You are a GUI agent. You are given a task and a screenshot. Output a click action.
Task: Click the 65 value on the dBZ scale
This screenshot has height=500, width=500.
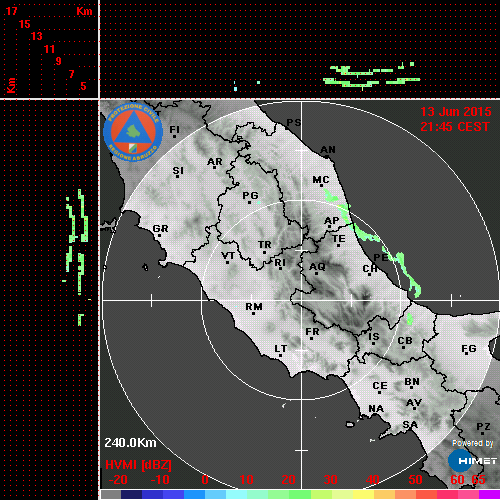pos(478,480)
